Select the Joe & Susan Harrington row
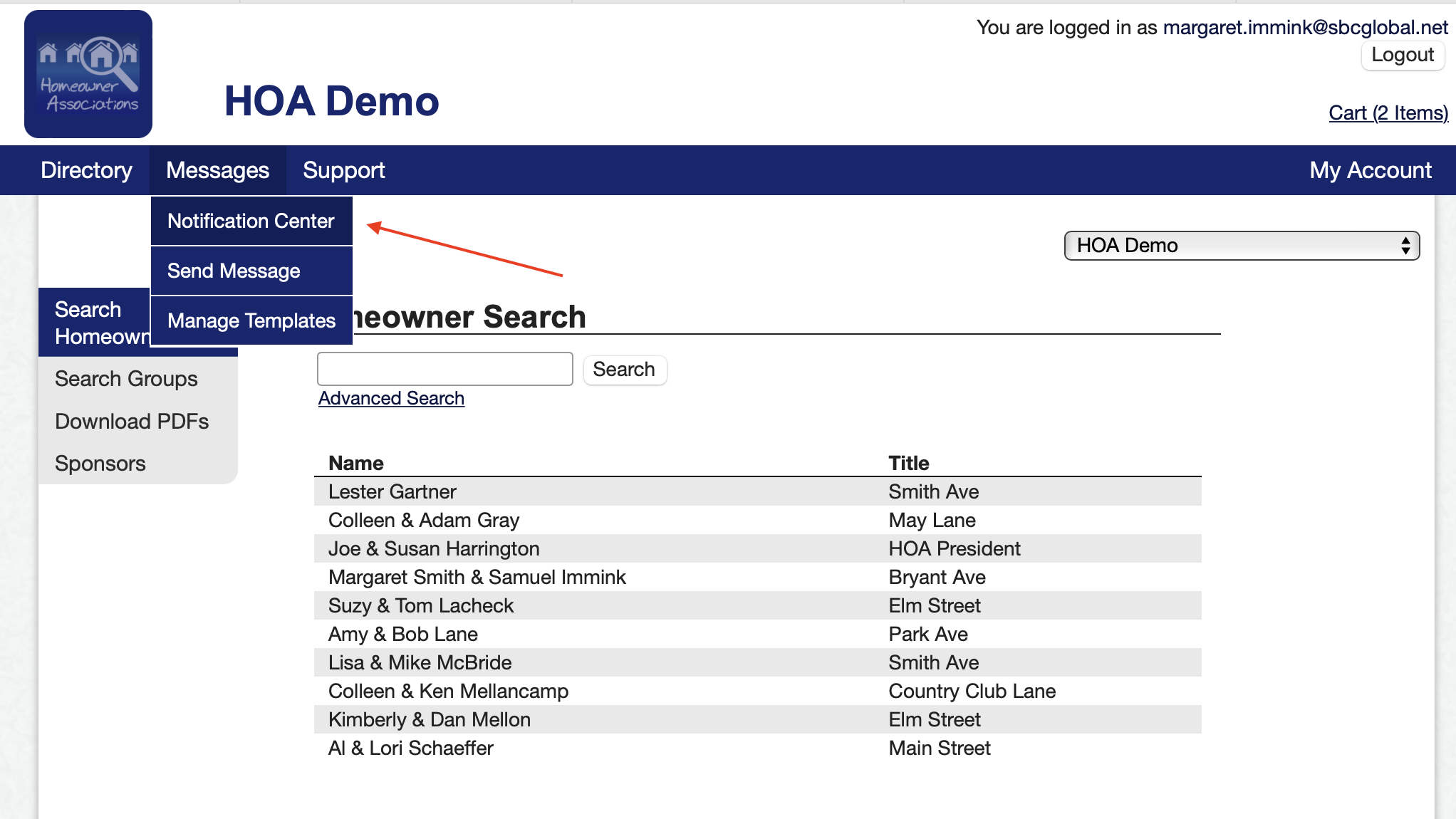Image resolution: width=1456 pixels, height=819 pixels. point(434,549)
